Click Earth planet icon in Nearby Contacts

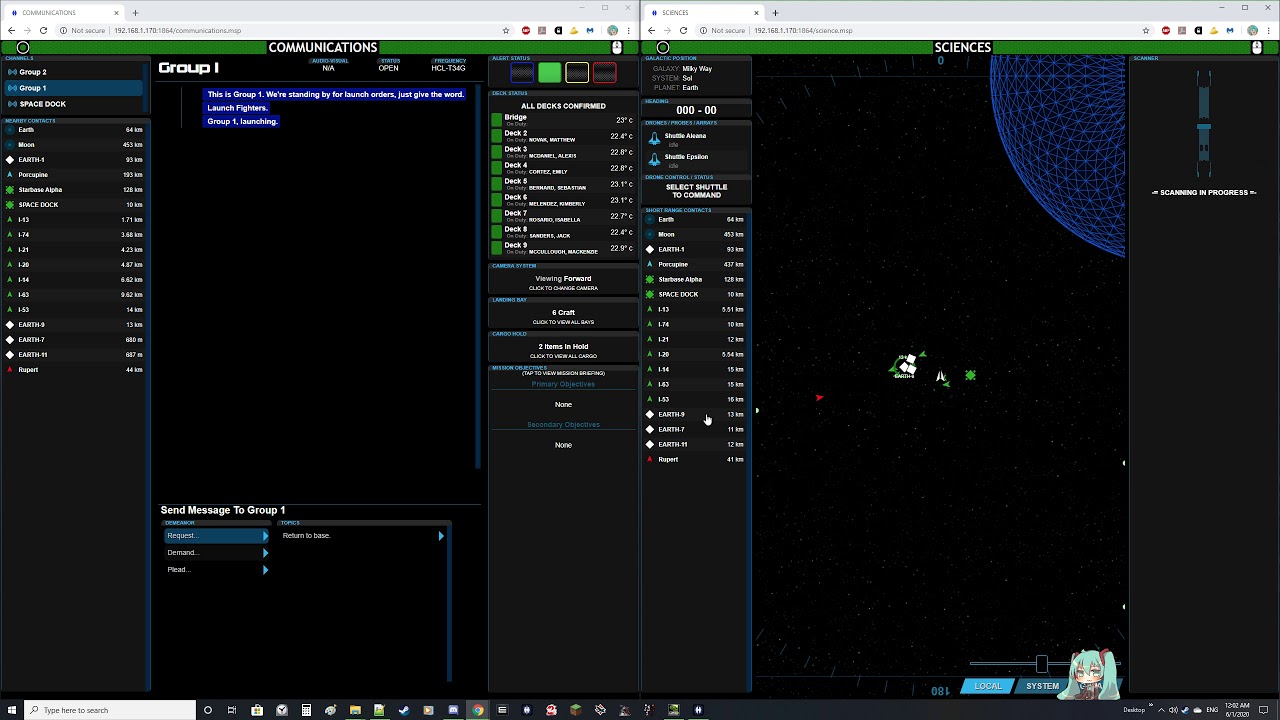pyautogui.click(x=10, y=130)
